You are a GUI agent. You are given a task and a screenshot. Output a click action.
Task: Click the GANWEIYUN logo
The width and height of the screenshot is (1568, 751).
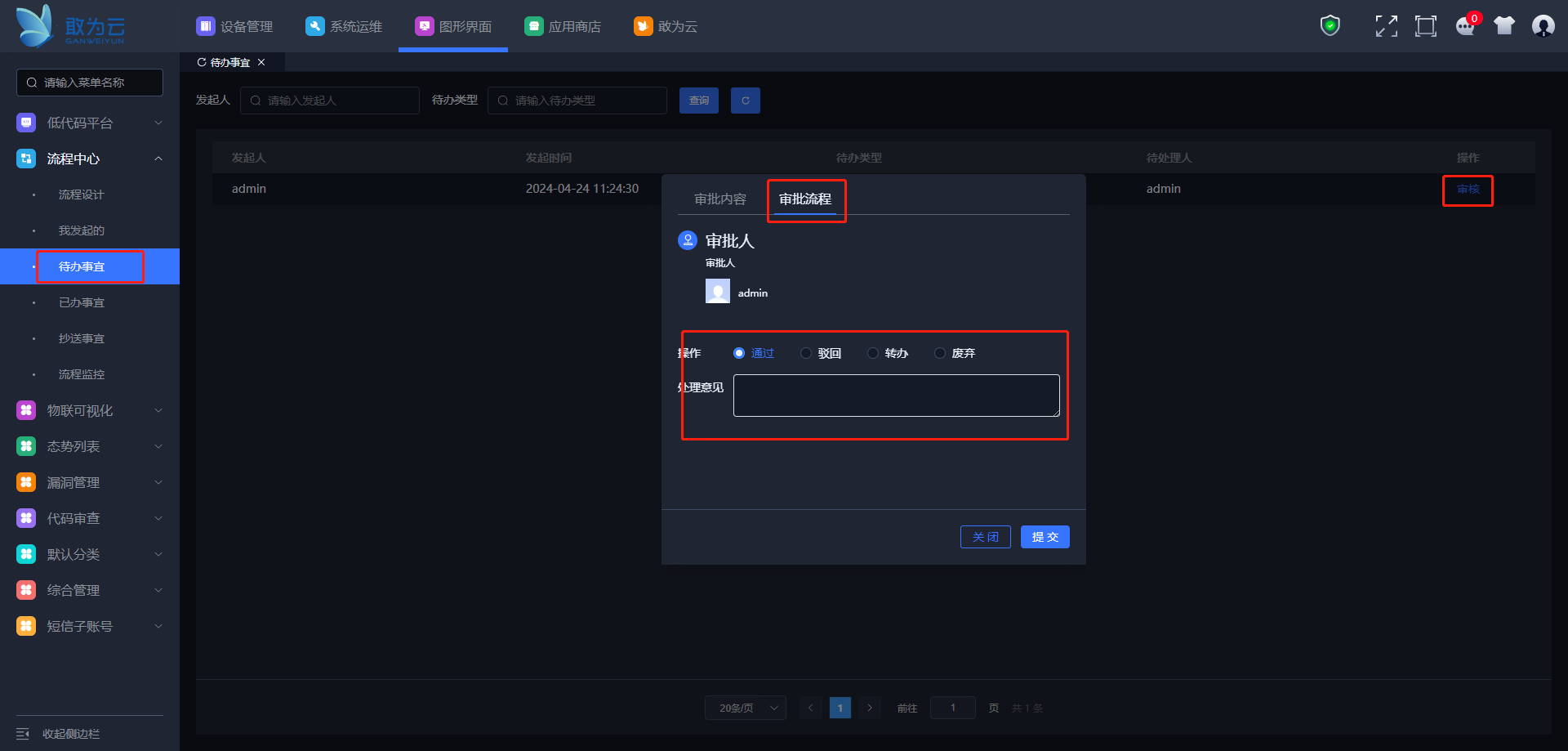tap(70, 26)
